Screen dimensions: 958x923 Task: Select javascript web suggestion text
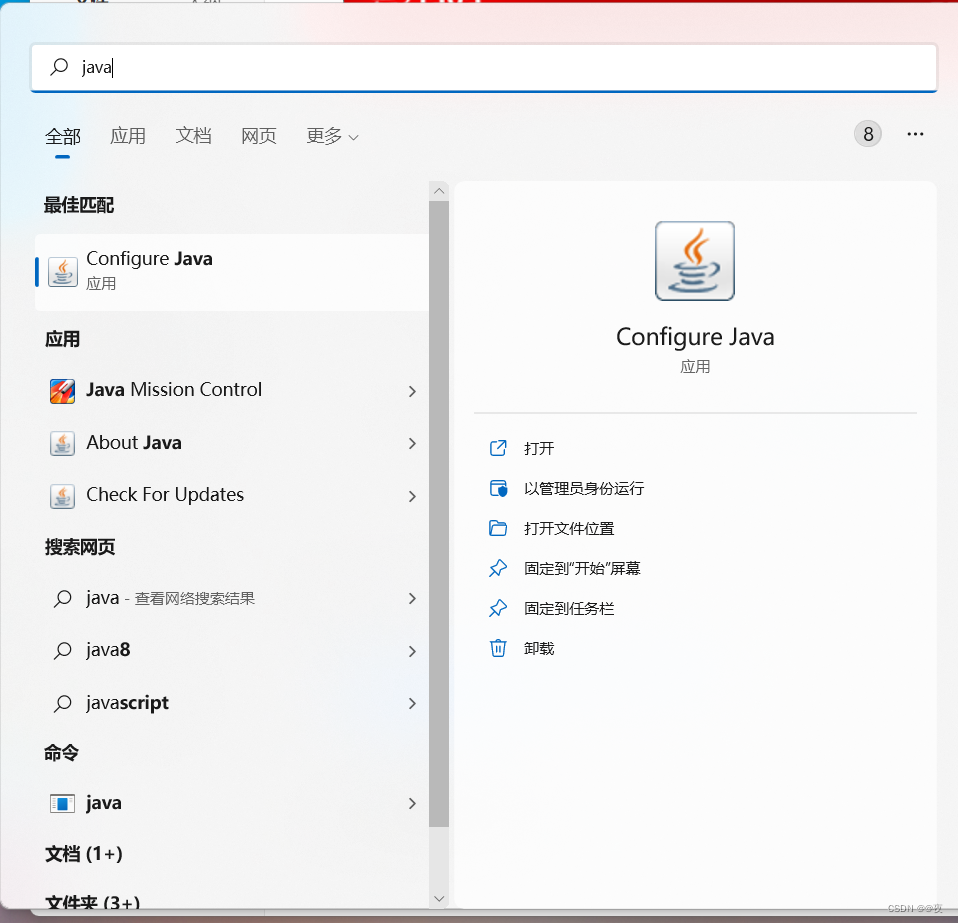(x=127, y=703)
